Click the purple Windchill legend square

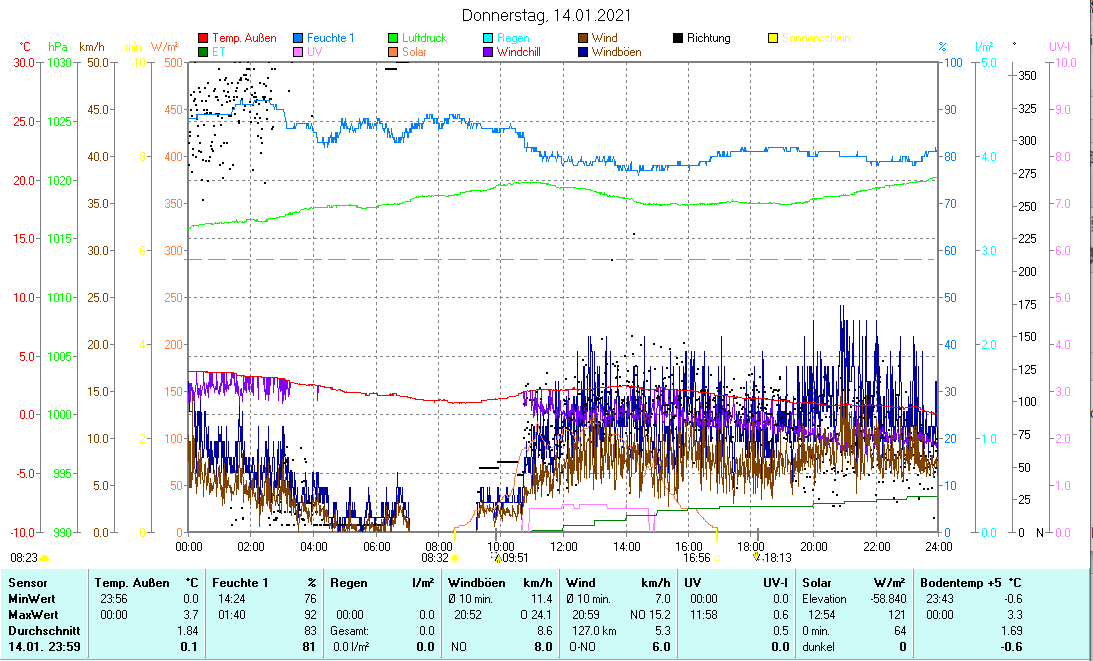[487, 52]
